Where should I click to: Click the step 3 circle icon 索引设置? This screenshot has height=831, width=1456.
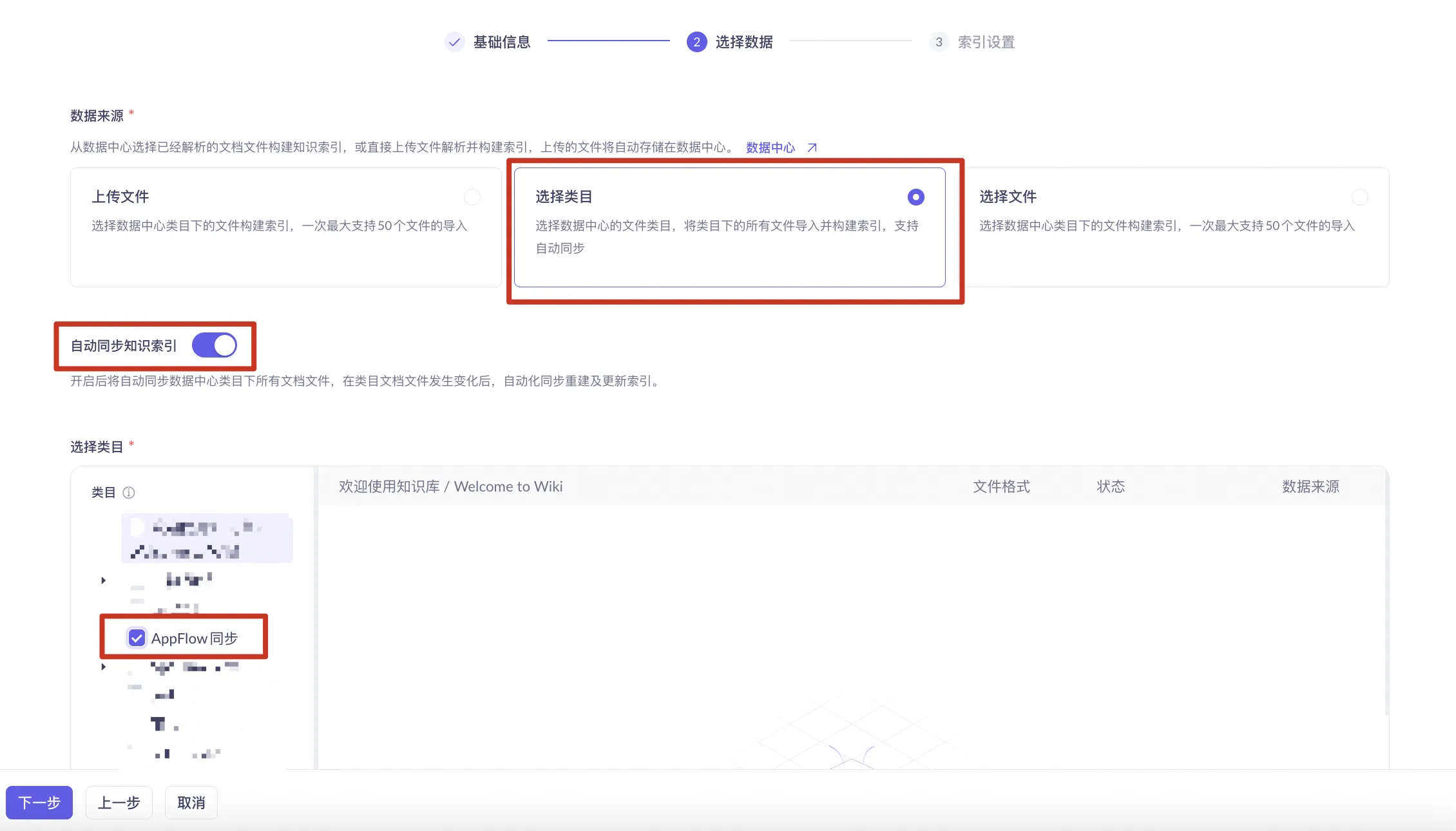click(939, 42)
